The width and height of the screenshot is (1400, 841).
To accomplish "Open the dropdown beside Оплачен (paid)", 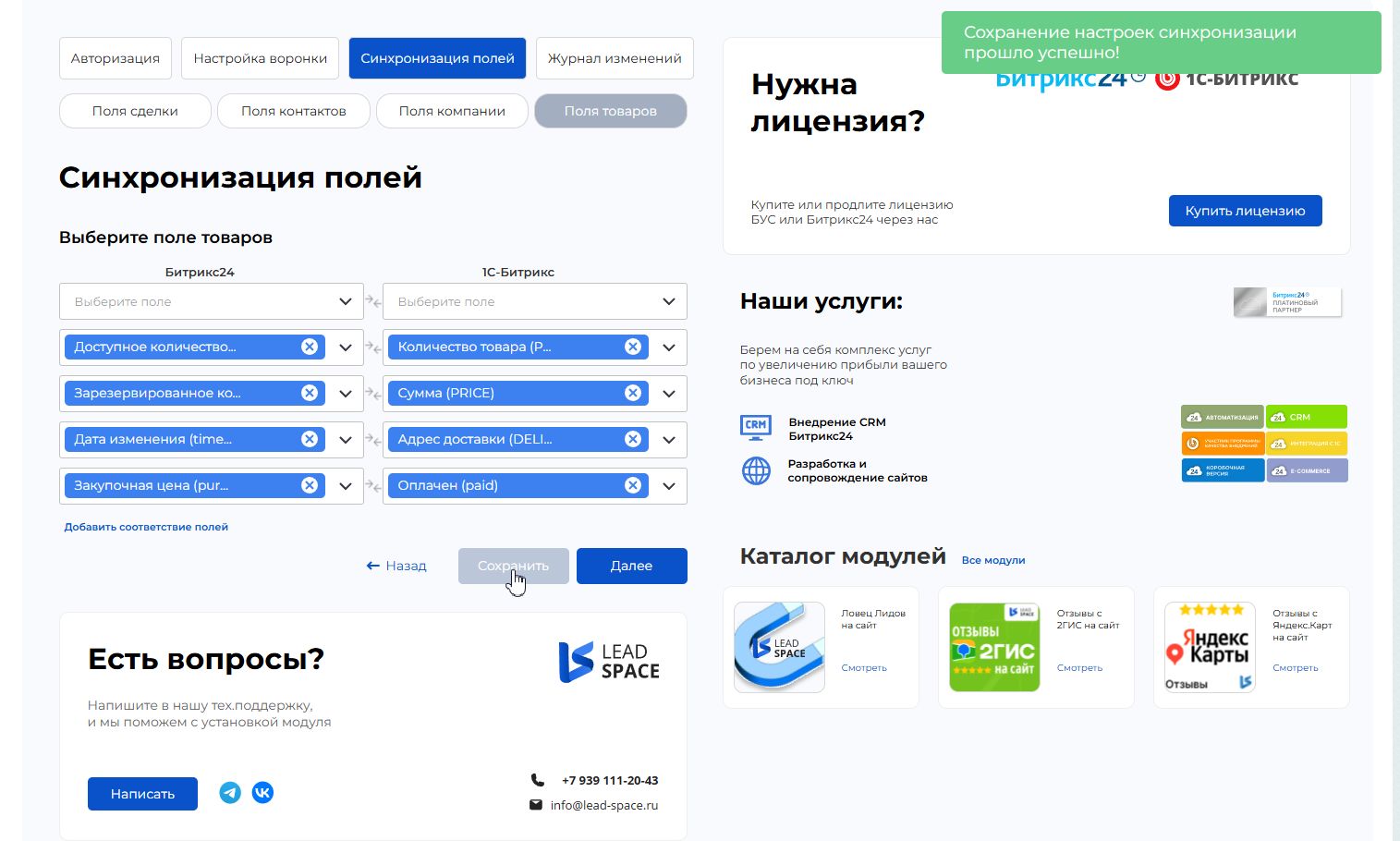I will click(x=668, y=485).
